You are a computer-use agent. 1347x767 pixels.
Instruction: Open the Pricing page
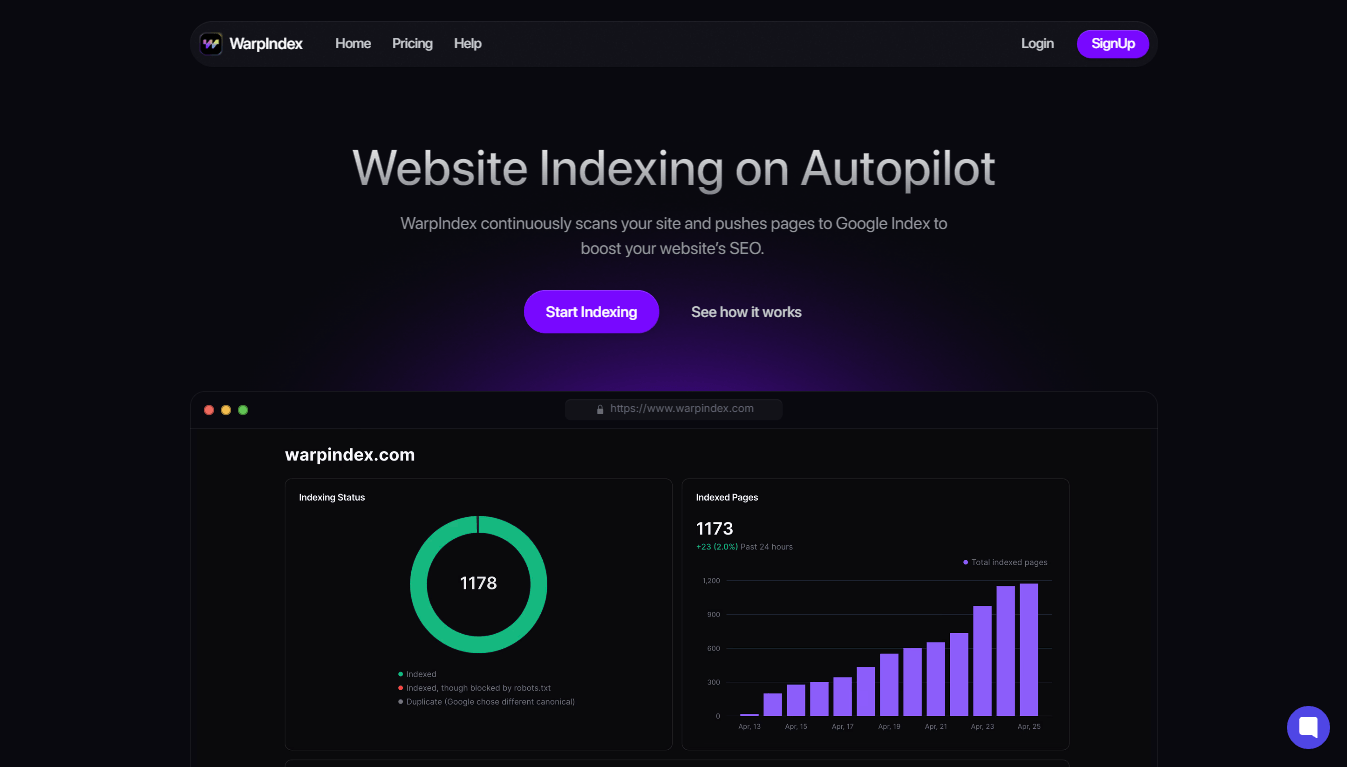[412, 43]
